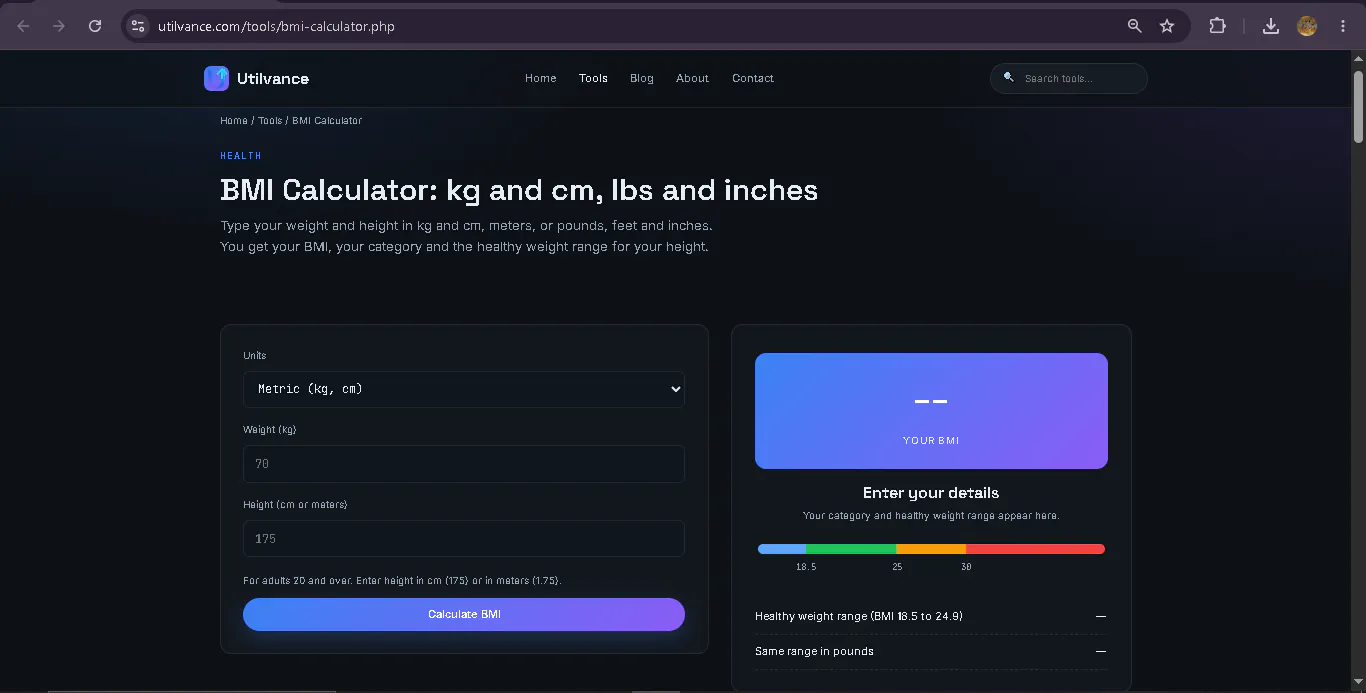Click the 'Enter your details' text

(931, 493)
